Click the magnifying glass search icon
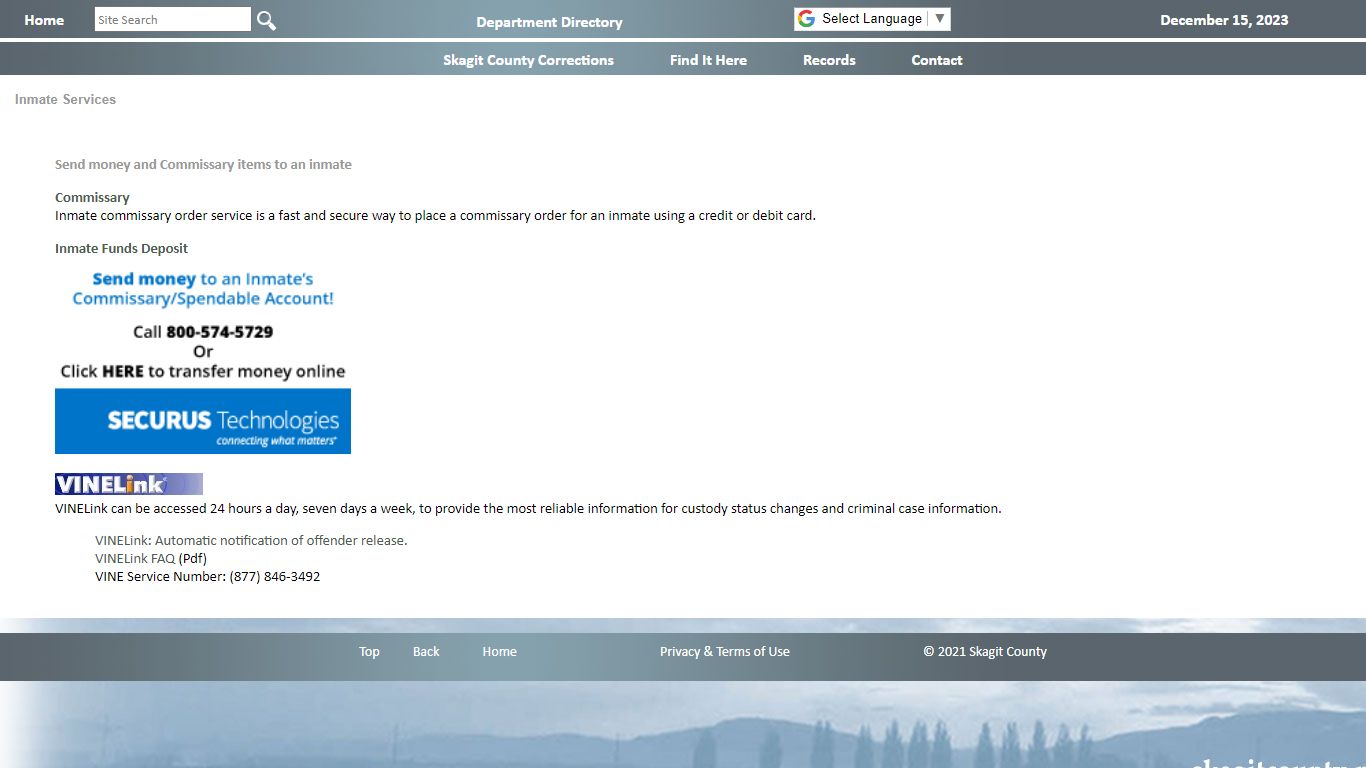 point(266,20)
